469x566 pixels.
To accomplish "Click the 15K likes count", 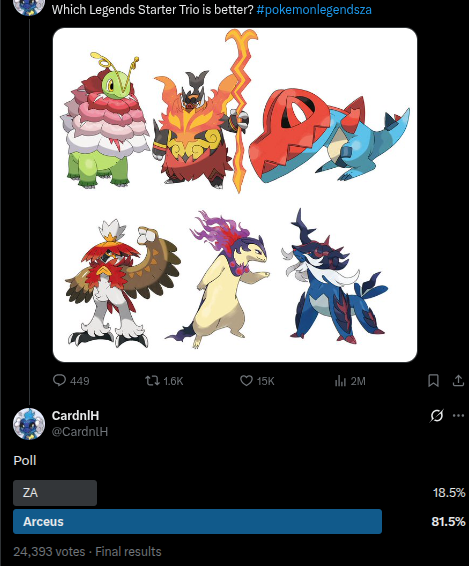I will tap(266, 381).
